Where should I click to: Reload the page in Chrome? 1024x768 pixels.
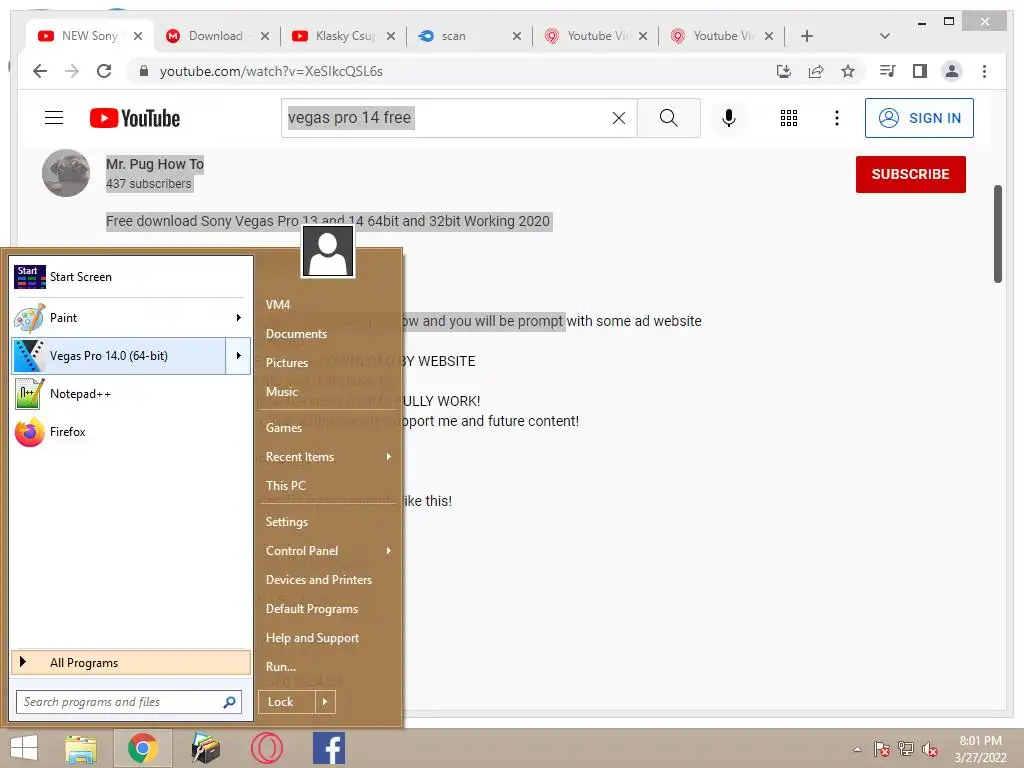104,71
